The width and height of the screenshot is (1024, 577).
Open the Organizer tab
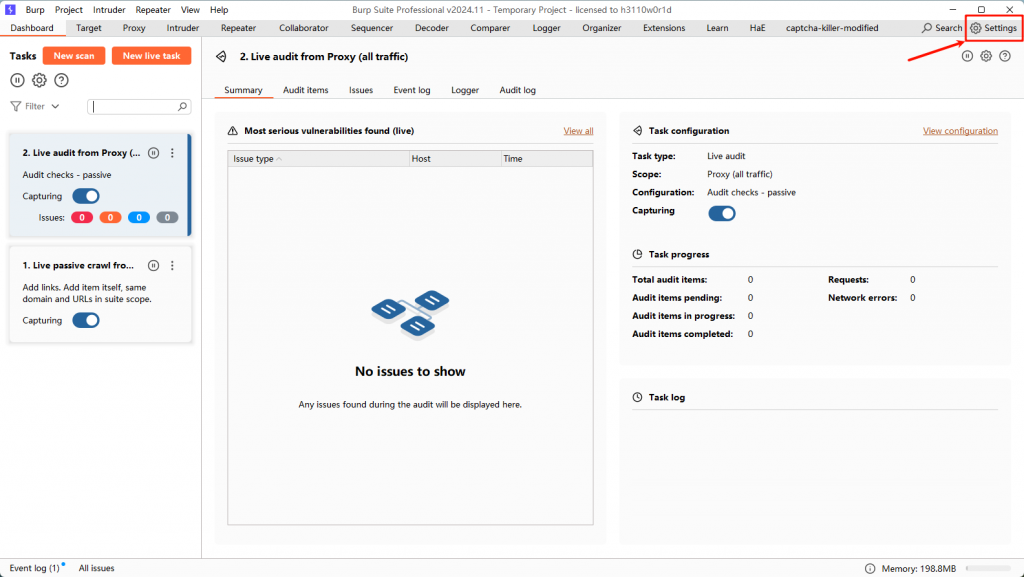pos(601,28)
